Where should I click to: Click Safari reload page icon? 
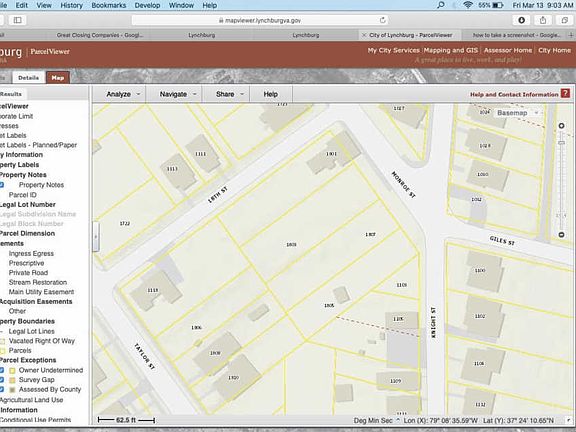pos(382,20)
